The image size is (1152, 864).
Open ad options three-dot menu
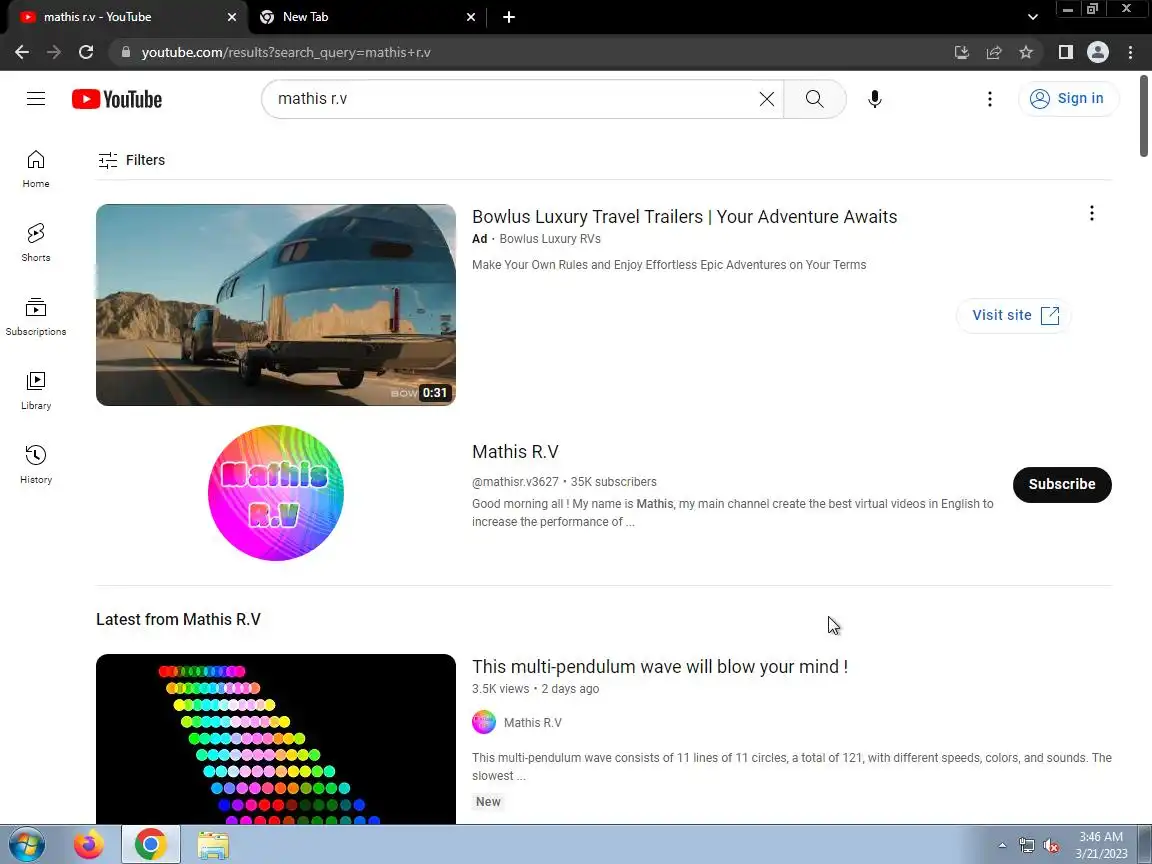point(1092,213)
